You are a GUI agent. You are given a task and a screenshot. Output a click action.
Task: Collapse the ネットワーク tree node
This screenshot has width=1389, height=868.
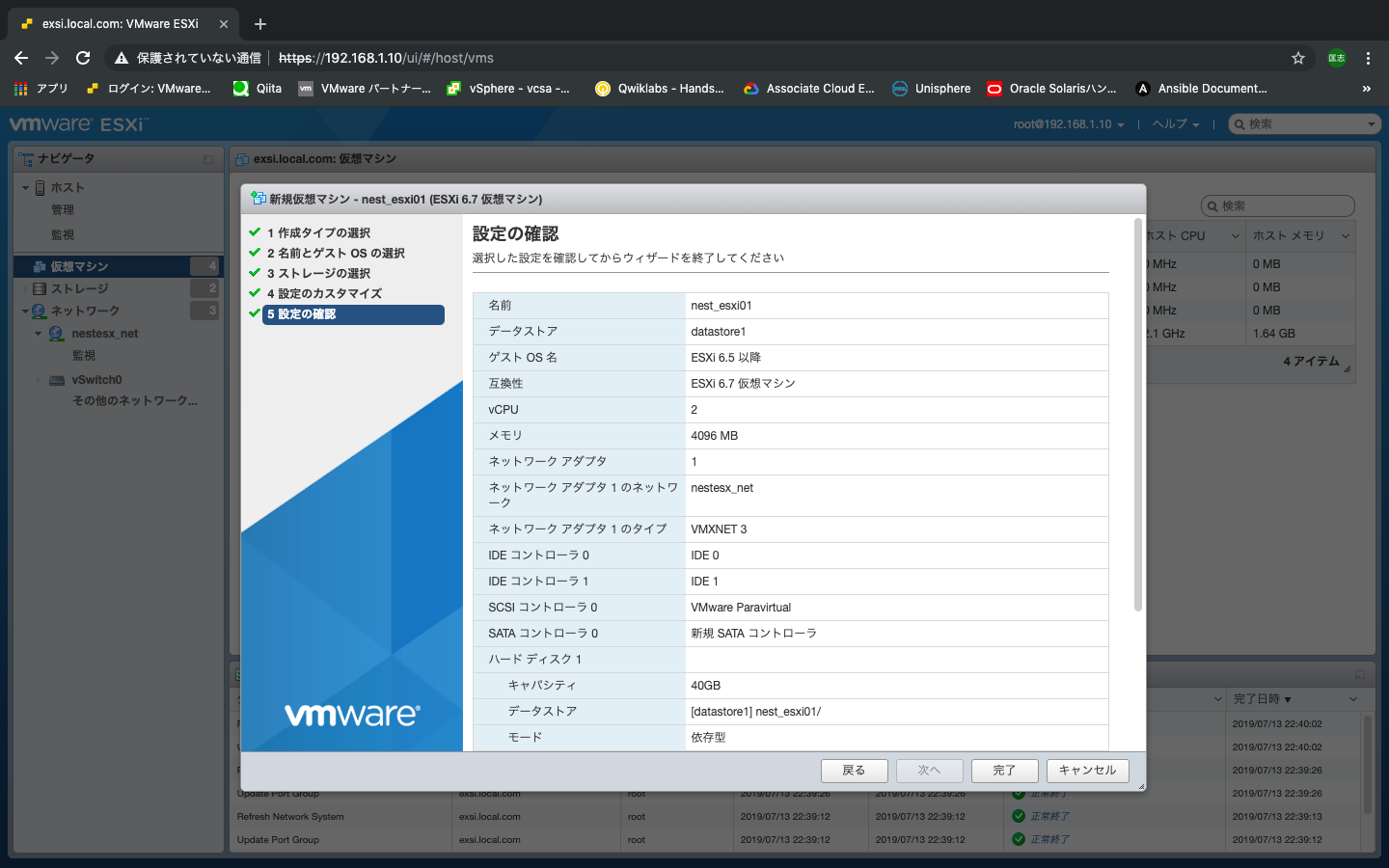(x=25, y=311)
